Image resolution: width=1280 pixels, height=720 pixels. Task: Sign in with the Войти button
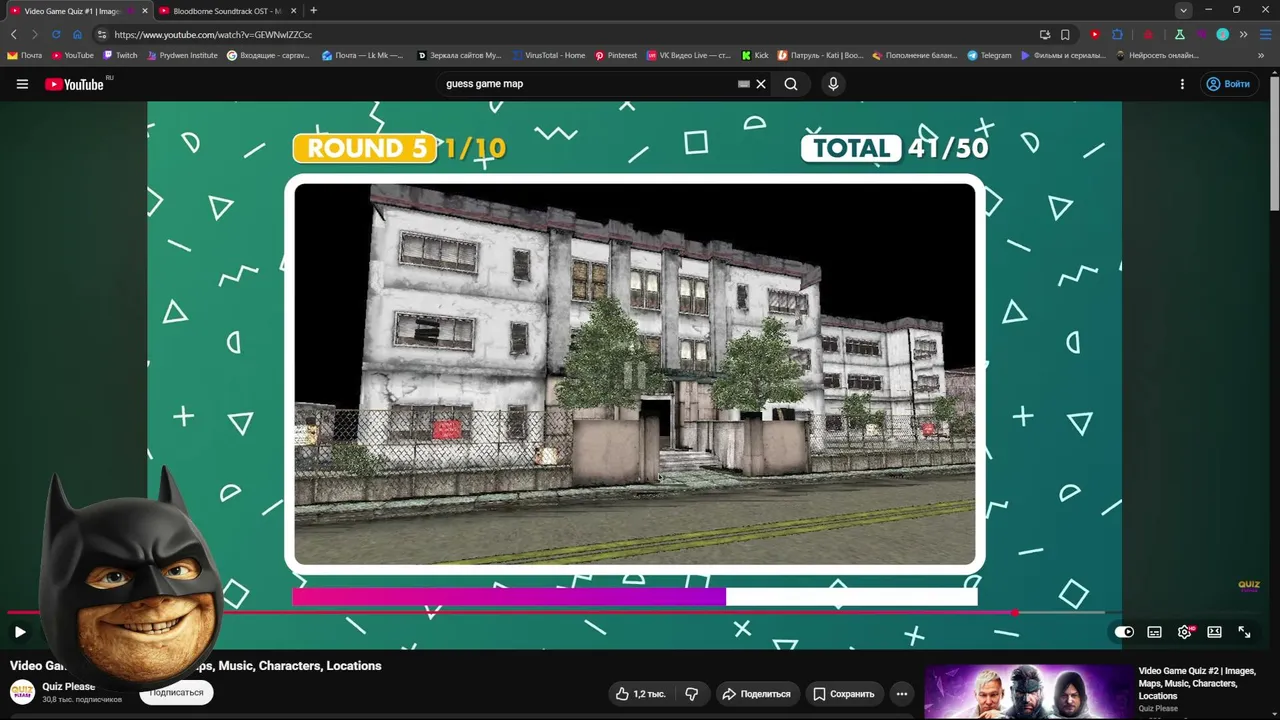pyautogui.click(x=1228, y=84)
